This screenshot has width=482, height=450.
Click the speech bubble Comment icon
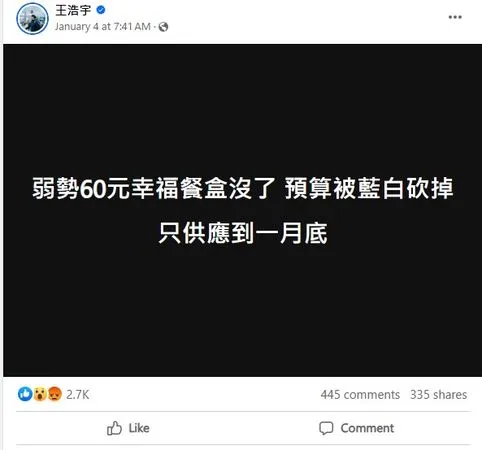(326, 428)
